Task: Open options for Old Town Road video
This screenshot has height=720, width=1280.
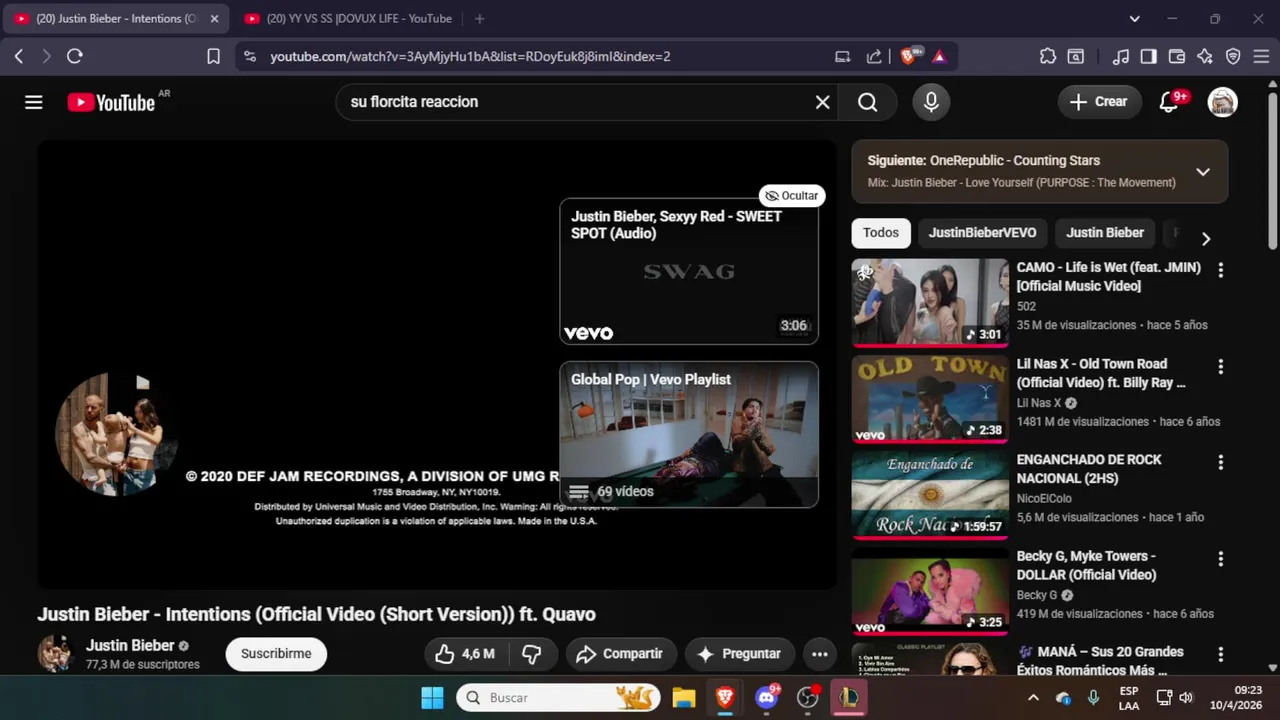Action: click(x=1220, y=366)
